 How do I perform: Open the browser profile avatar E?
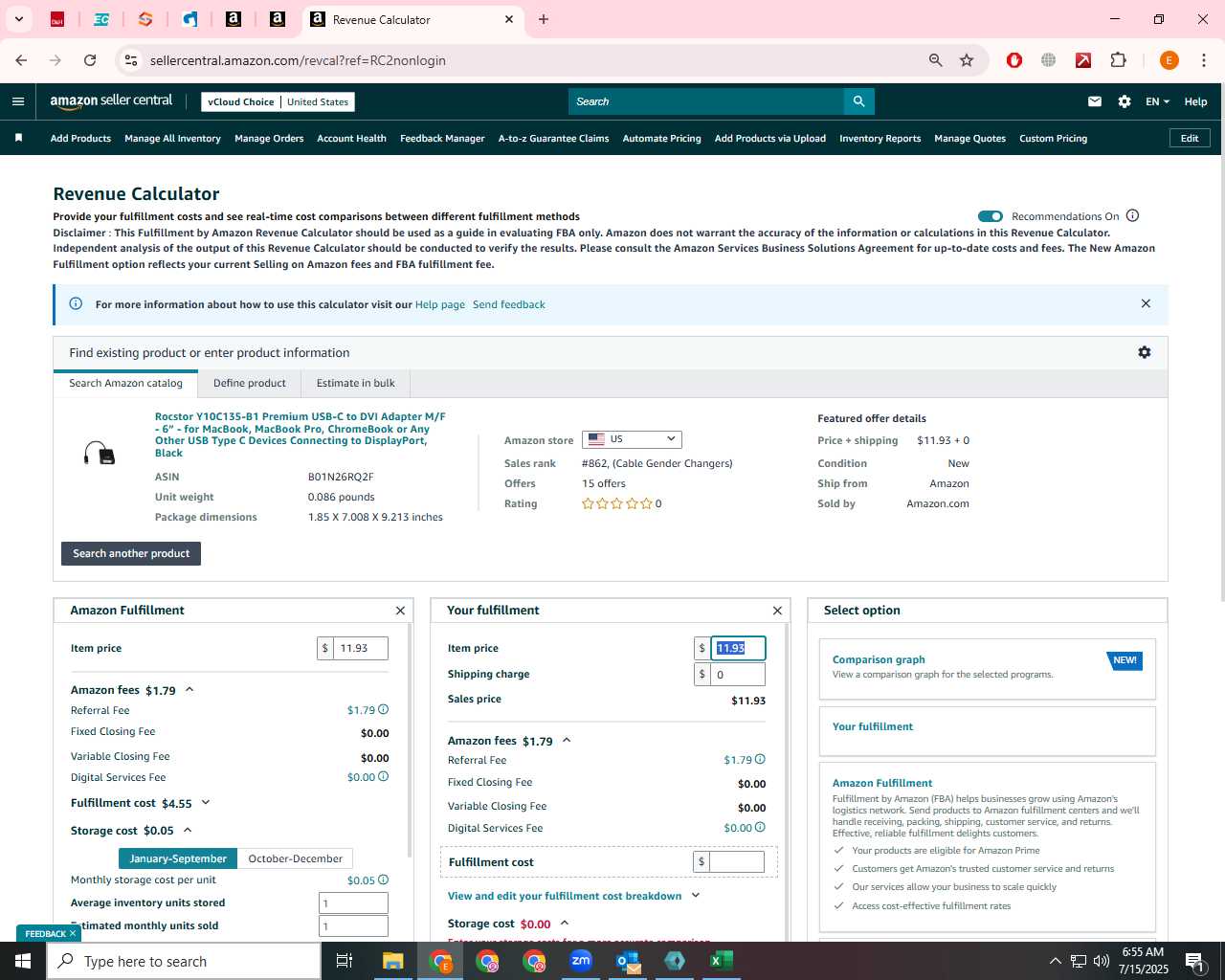[x=1169, y=60]
